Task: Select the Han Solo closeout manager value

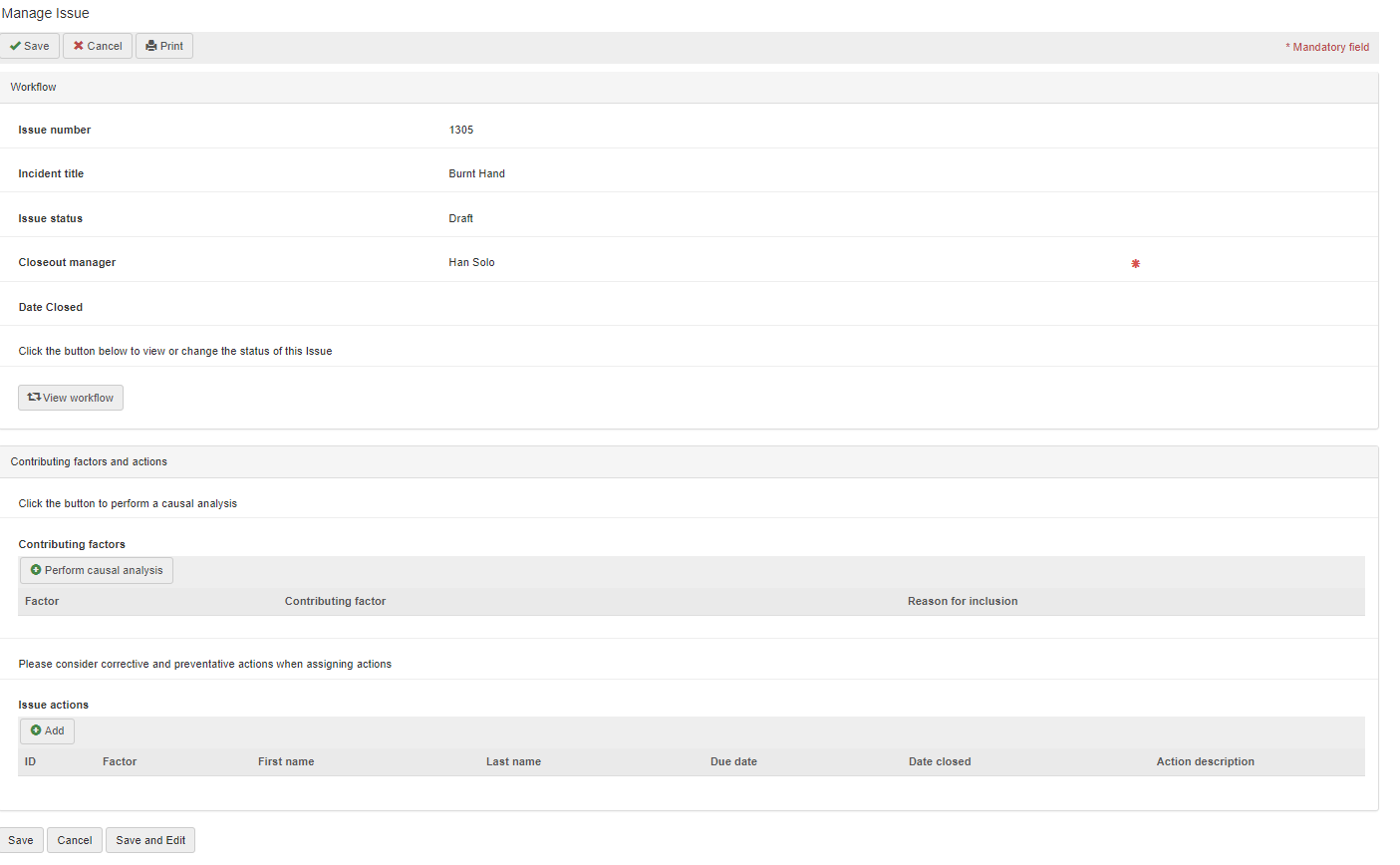Action: [x=471, y=263]
